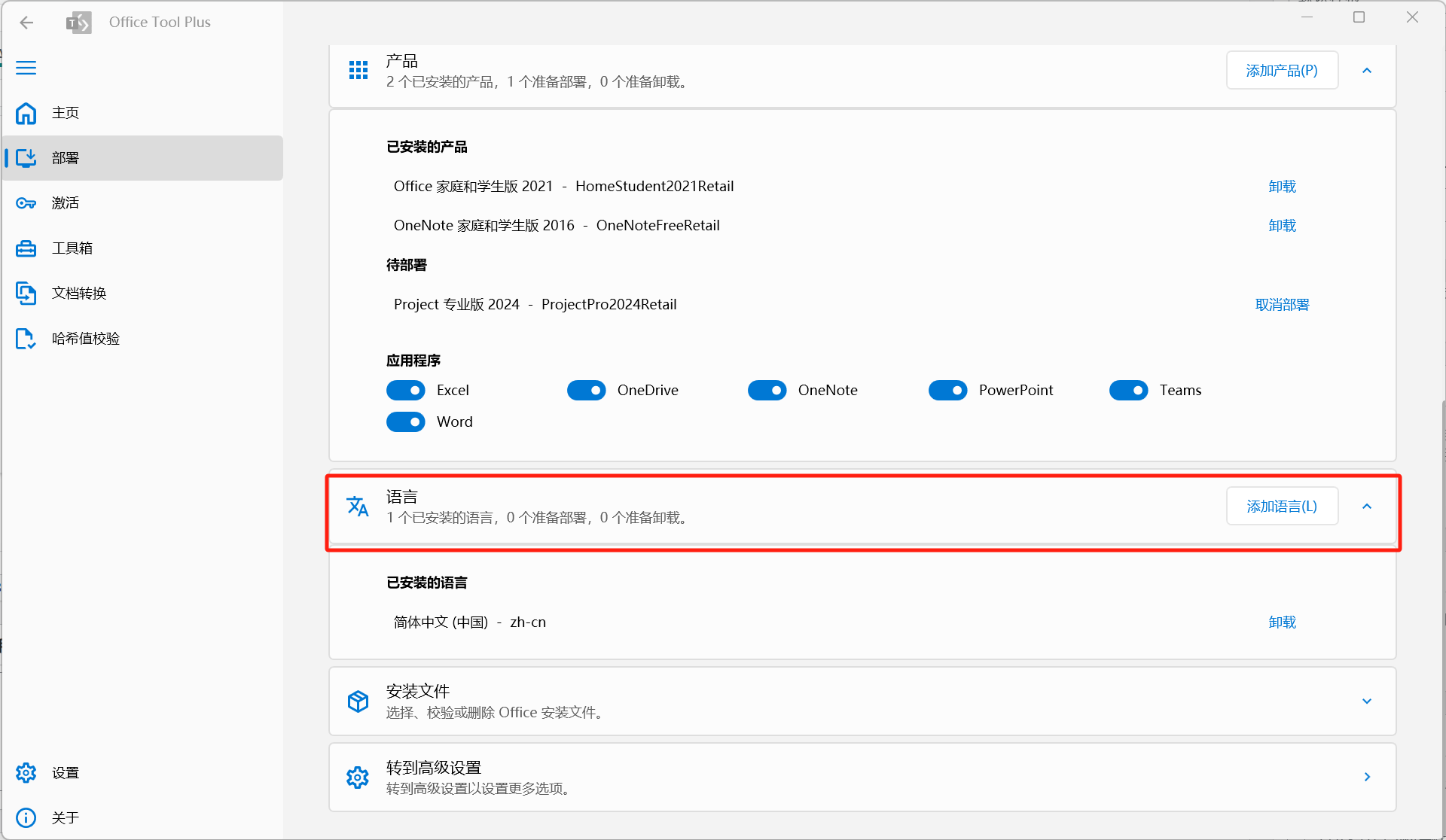Viewport: 1446px width, 840px height.
Task: Turn off the PowerPoint application toggle
Action: [948, 391]
